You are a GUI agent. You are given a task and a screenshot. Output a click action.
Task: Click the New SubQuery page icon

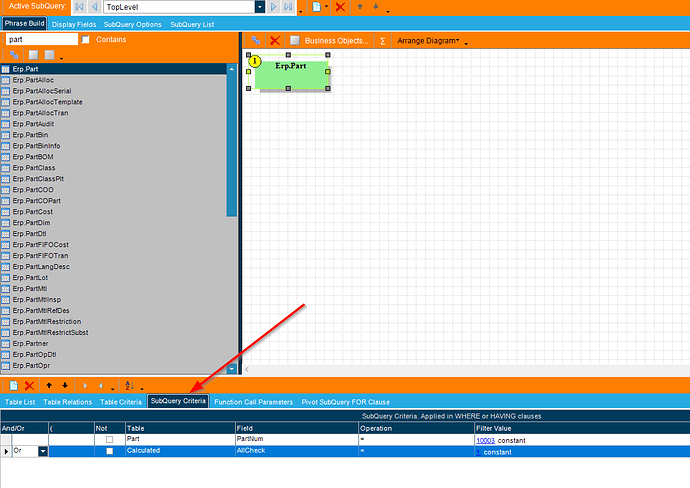click(316, 7)
